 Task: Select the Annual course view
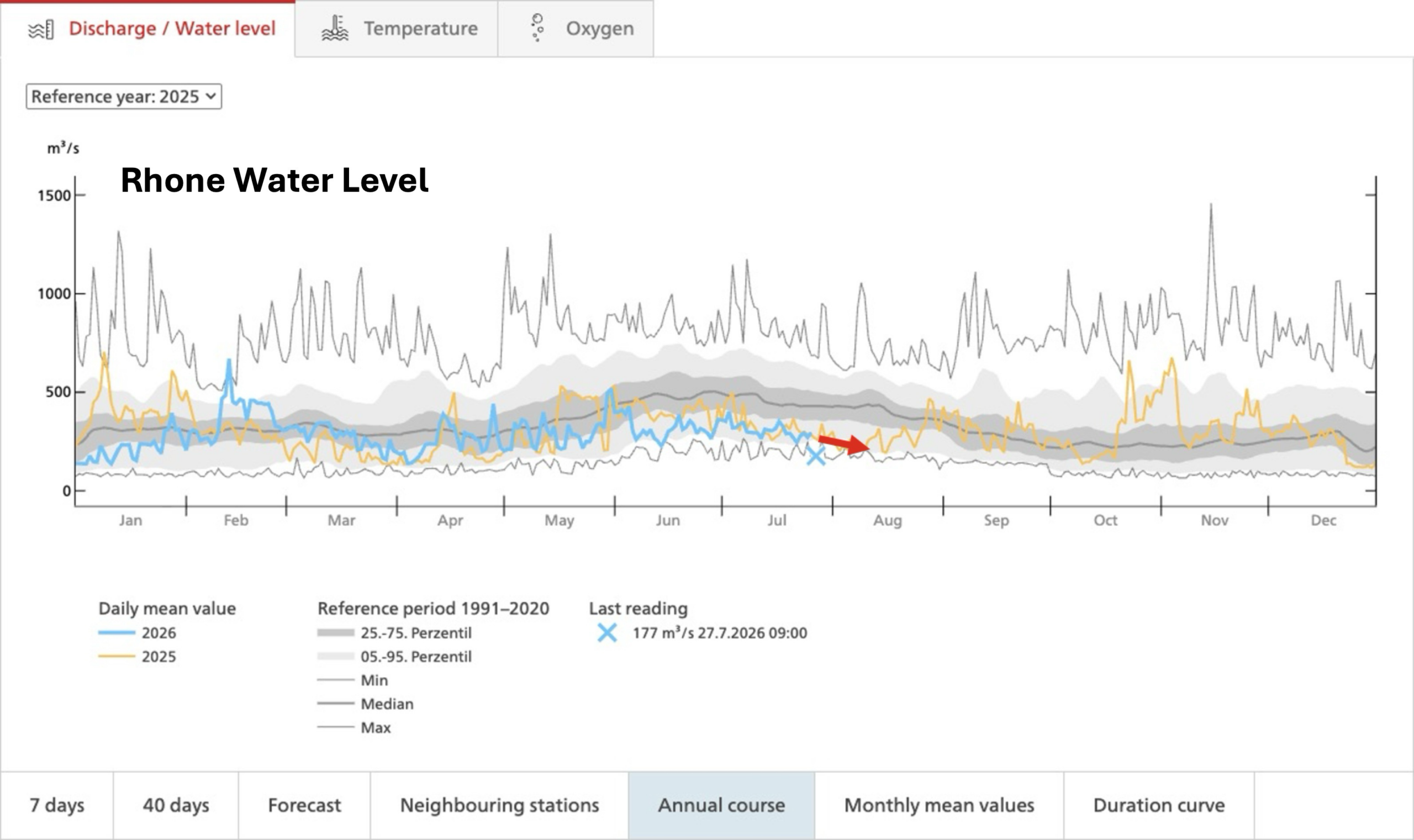[722, 805]
